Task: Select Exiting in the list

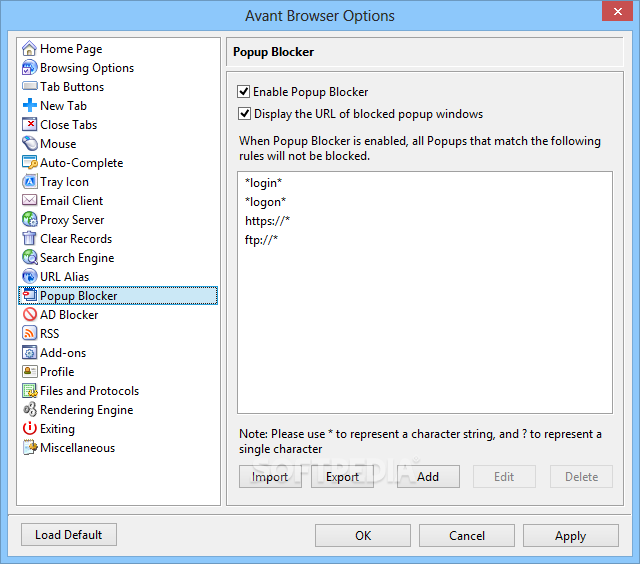Action: (x=57, y=429)
